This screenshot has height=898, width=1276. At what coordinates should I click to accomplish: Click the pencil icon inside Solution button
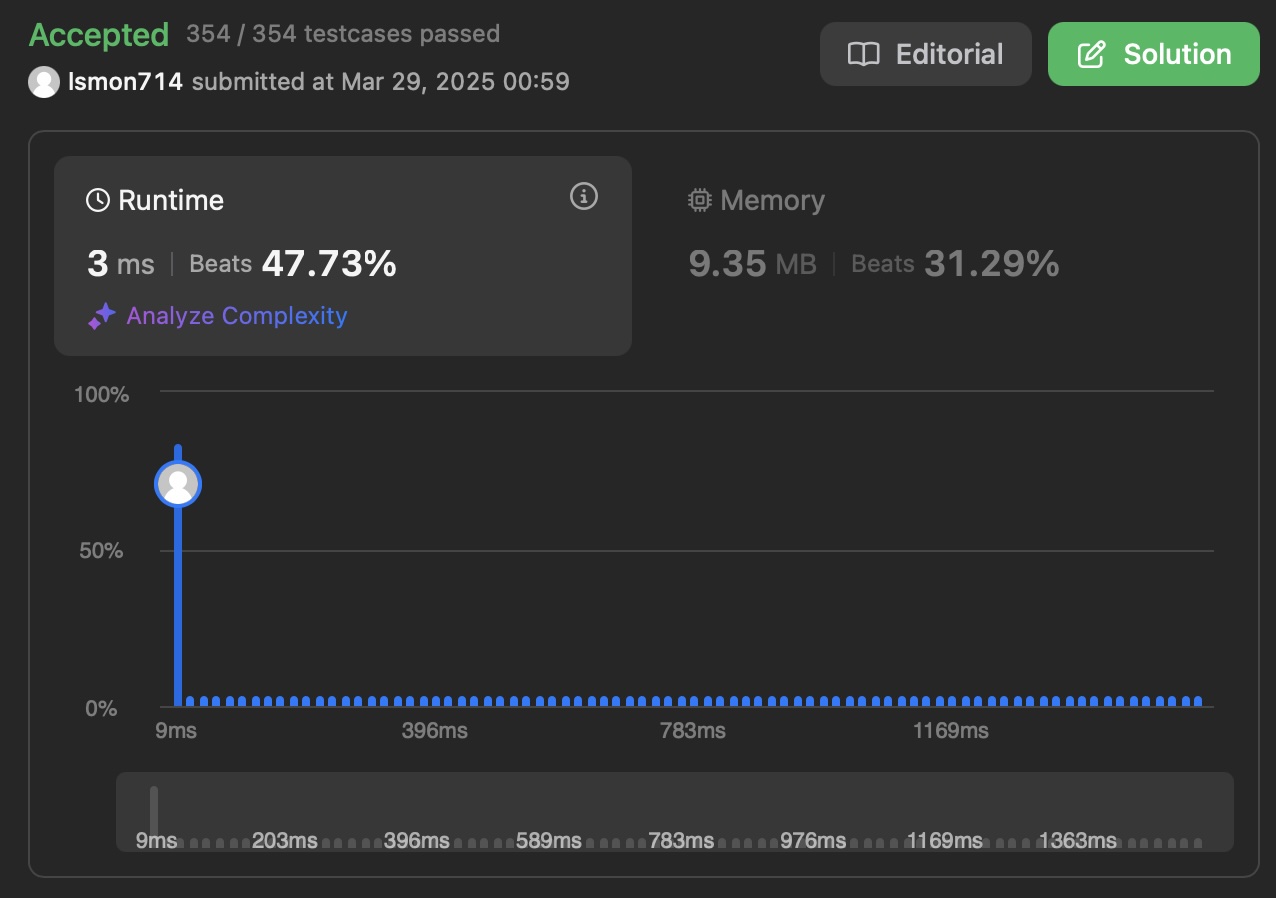pos(1093,54)
